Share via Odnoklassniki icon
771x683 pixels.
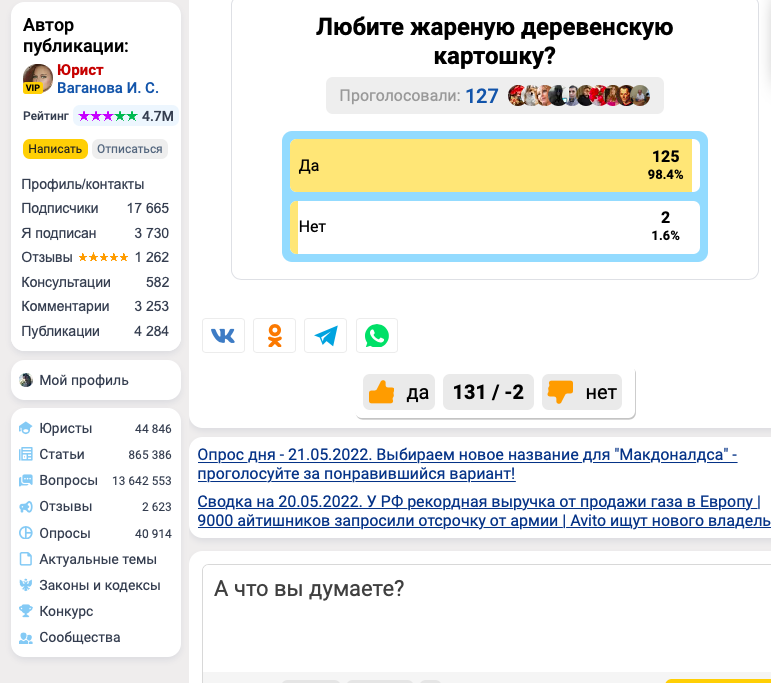click(274, 336)
